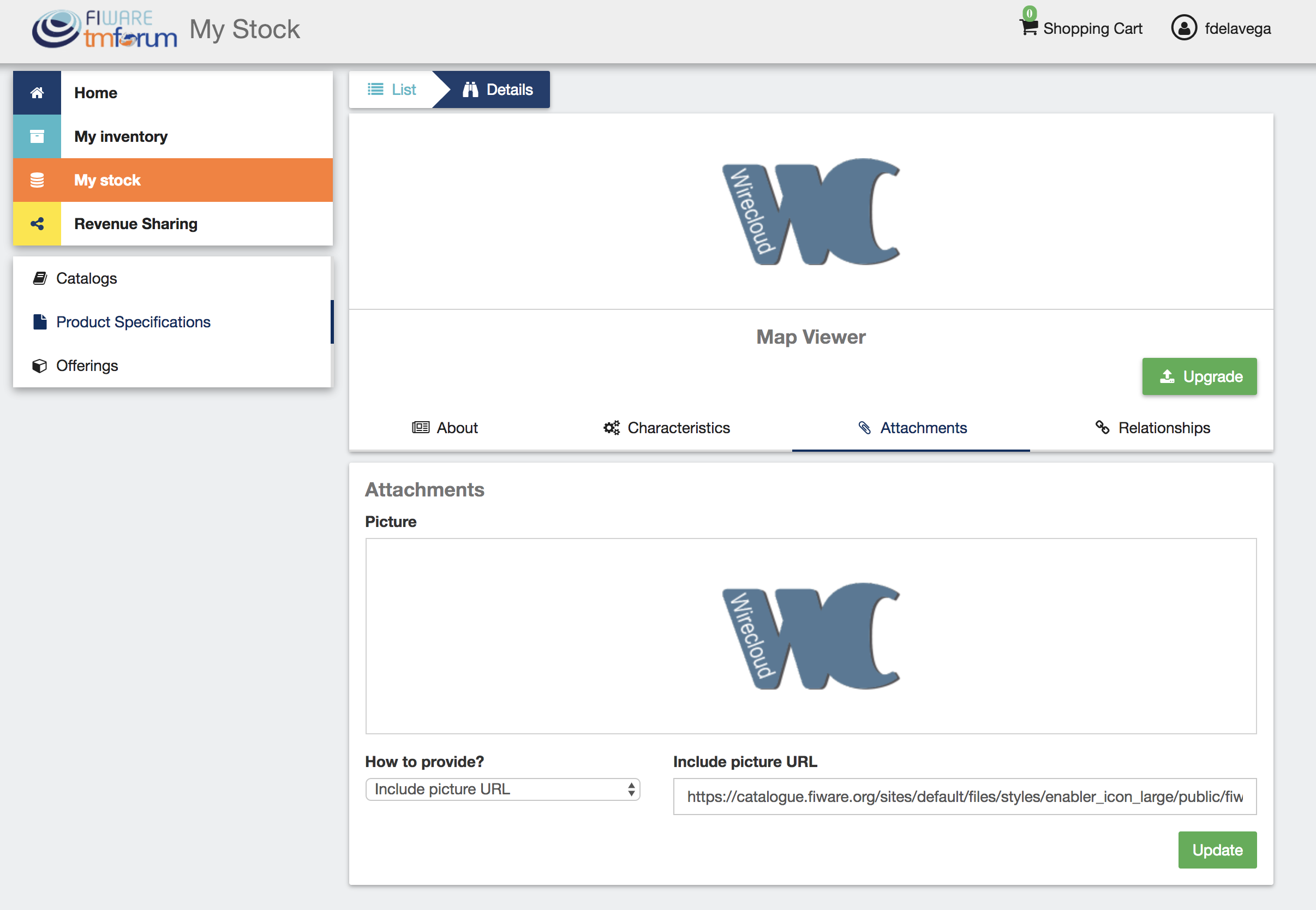
Task: Click the Map Viewer product title
Action: pos(811,337)
